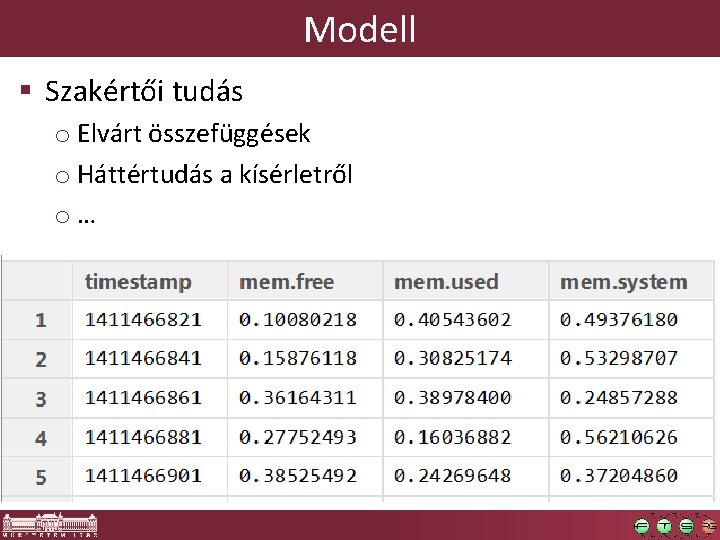Click the red RG circle icon
Screen dimensions: 720x540
point(709,526)
